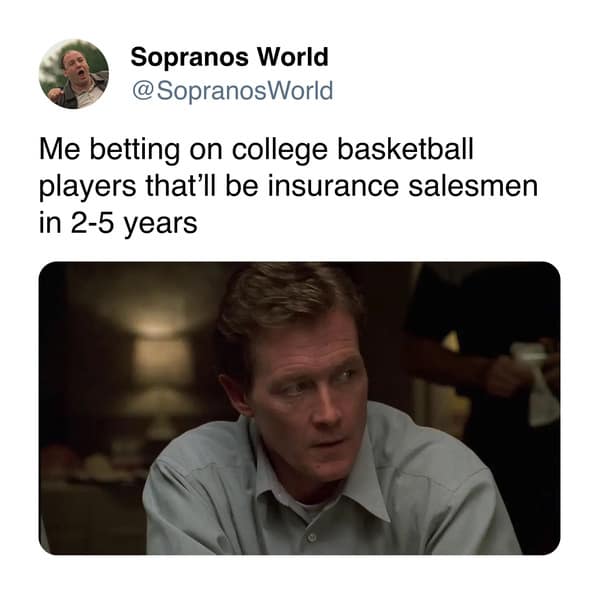Click the word "players" in the tweet
599x594 pixels.
tap(87, 188)
